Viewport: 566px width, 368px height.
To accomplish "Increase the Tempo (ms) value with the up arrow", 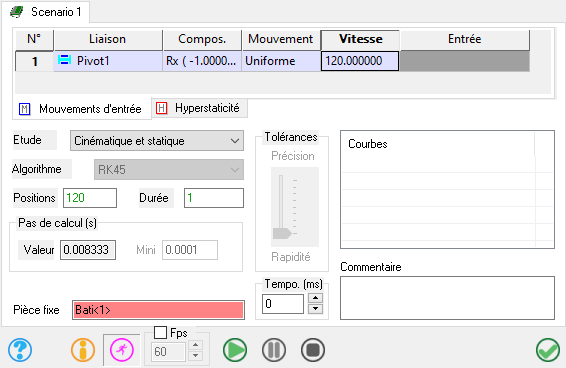I will click(315, 298).
